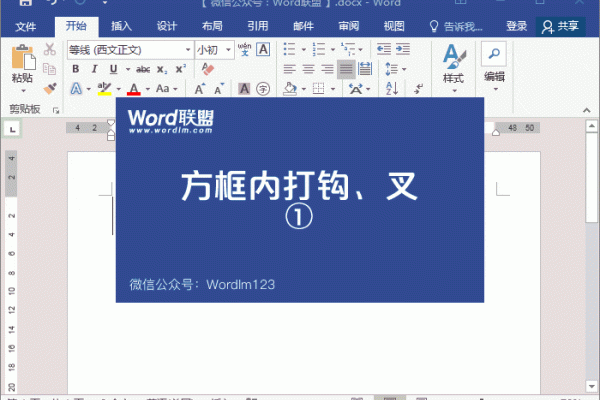Clear all formatting with eraser icon

(x=208, y=69)
